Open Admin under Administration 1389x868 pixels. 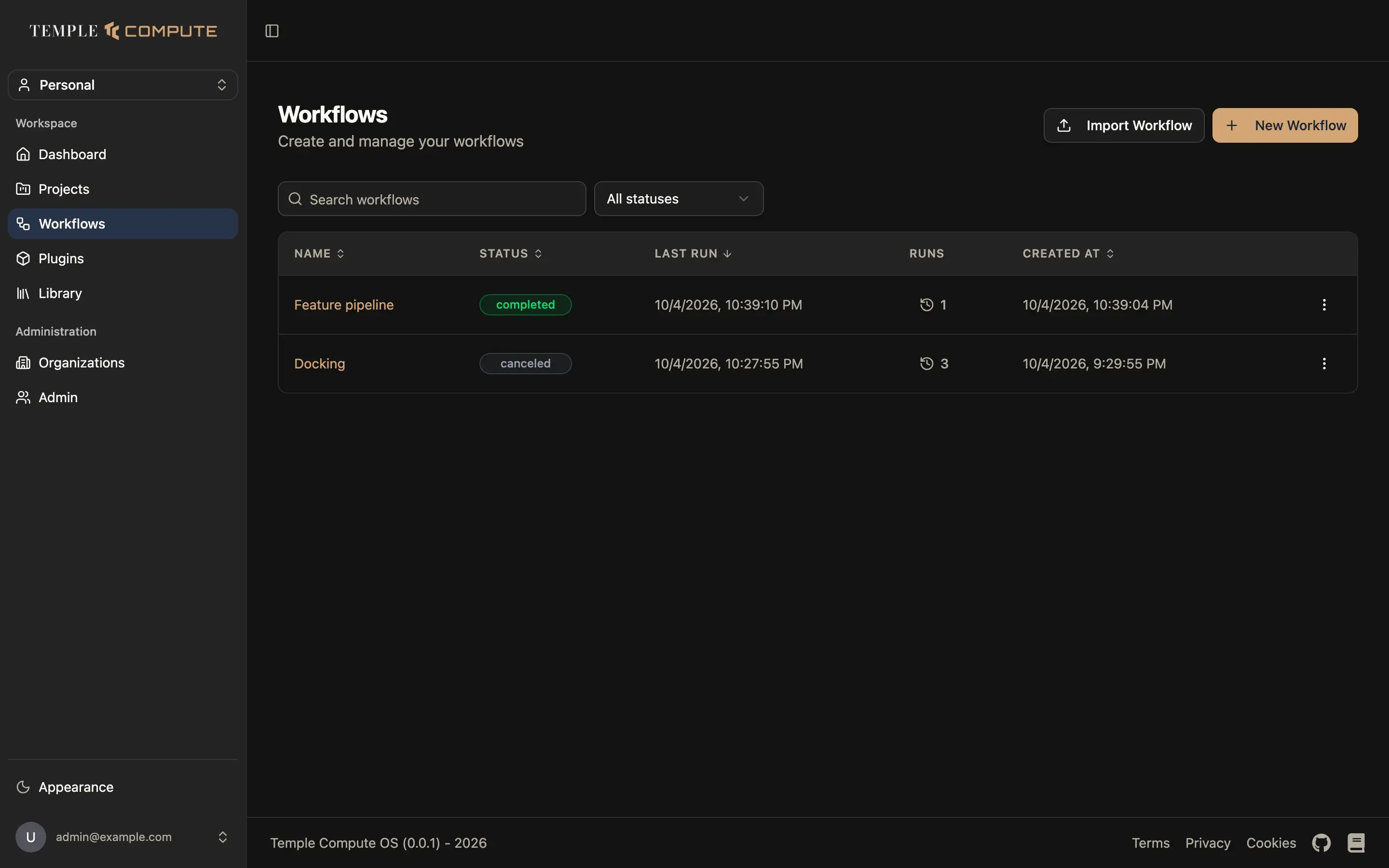(x=123, y=397)
